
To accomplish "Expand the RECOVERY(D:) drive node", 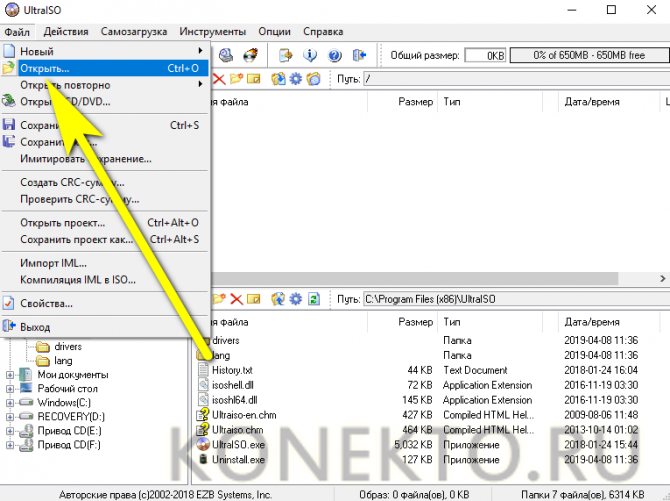I will pos(9,416).
